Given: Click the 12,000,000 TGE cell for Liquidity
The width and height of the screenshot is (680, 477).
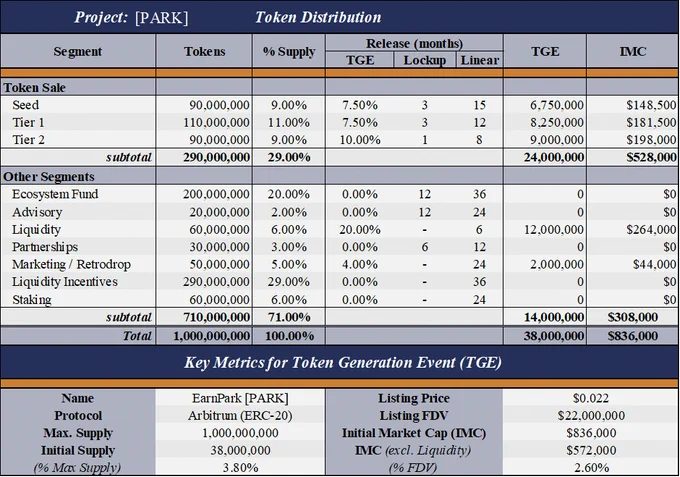Looking at the screenshot, I should [554, 230].
